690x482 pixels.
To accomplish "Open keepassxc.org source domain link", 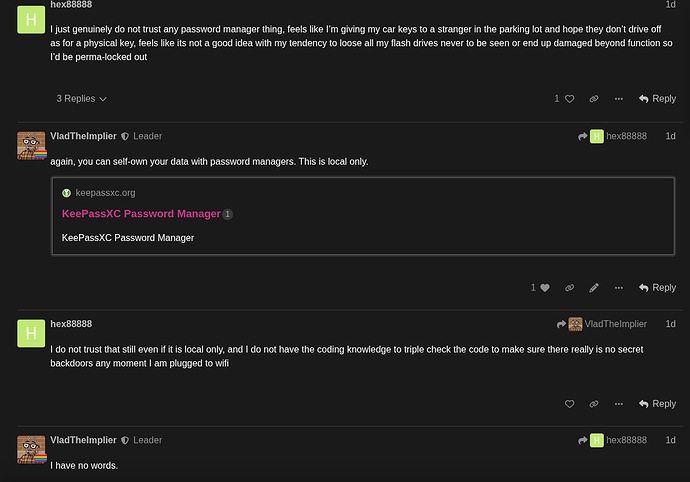I will click(x=105, y=193).
